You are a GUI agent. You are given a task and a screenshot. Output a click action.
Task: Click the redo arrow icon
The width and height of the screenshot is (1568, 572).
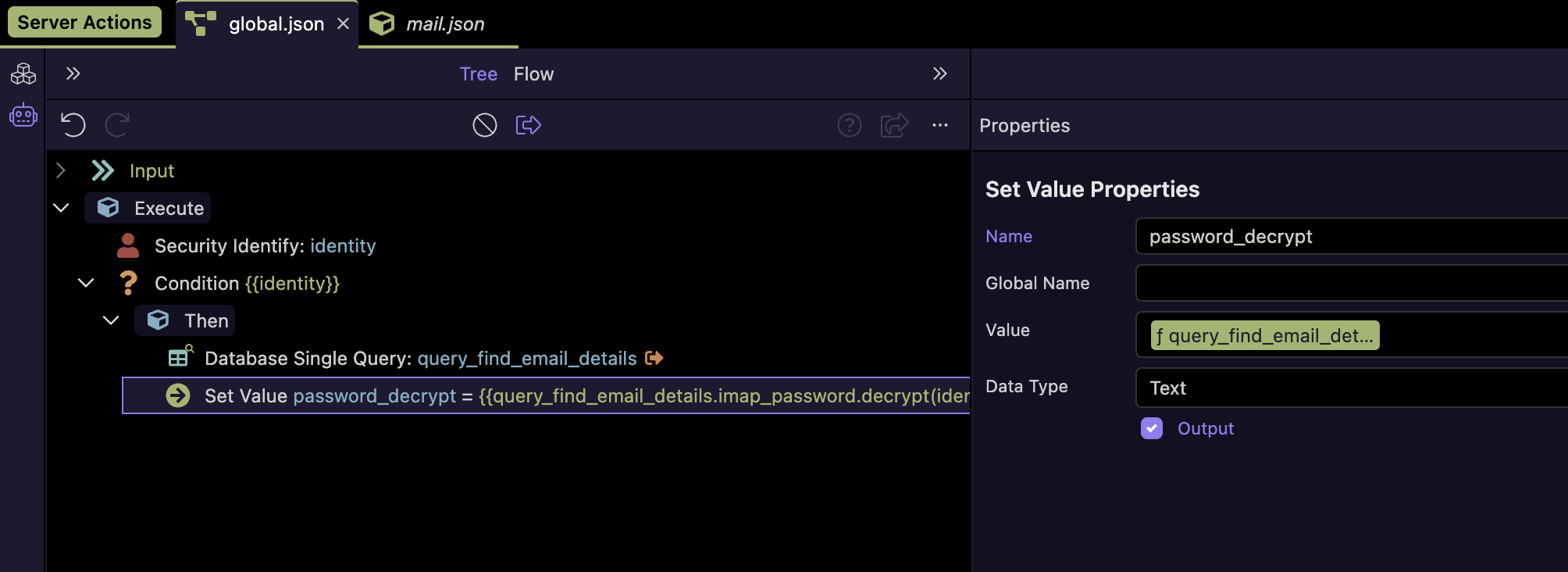[117, 125]
